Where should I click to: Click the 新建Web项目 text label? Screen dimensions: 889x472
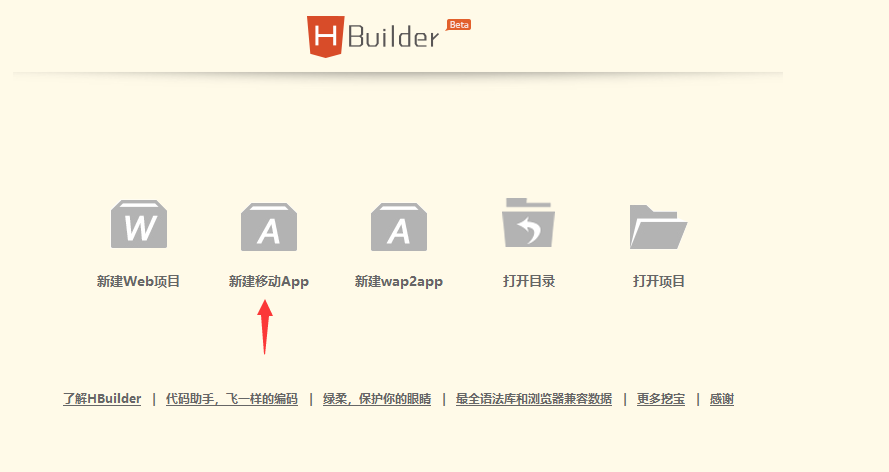pyautogui.click(x=139, y=282)
